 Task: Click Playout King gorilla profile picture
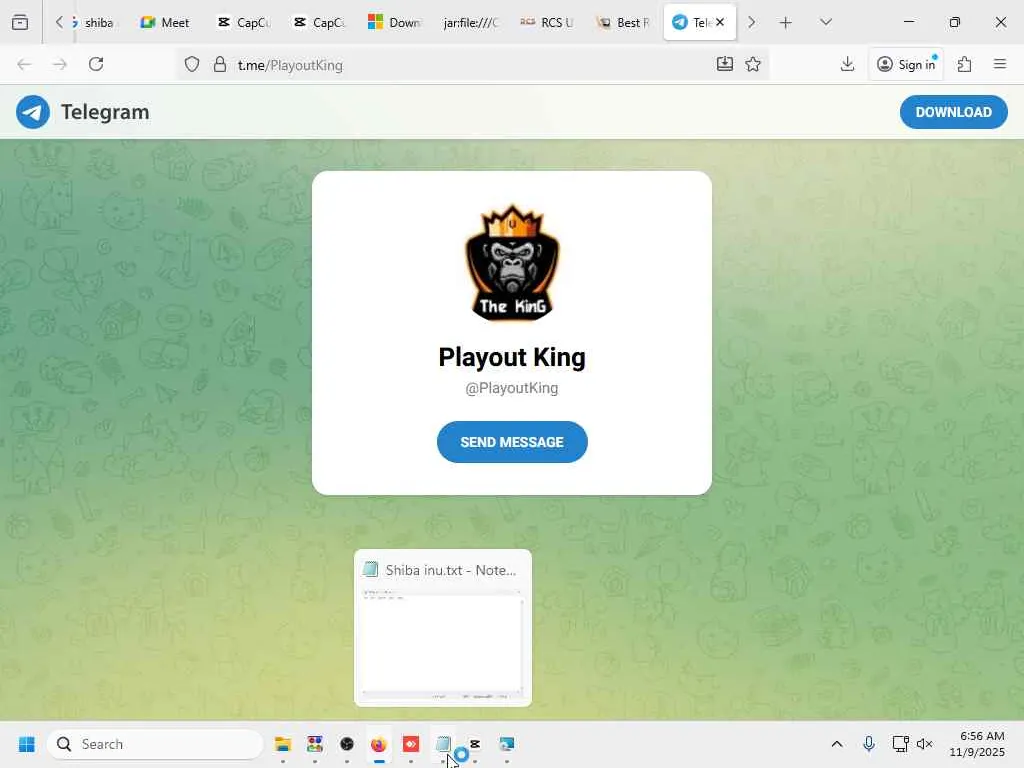click(x=512, y=263)
